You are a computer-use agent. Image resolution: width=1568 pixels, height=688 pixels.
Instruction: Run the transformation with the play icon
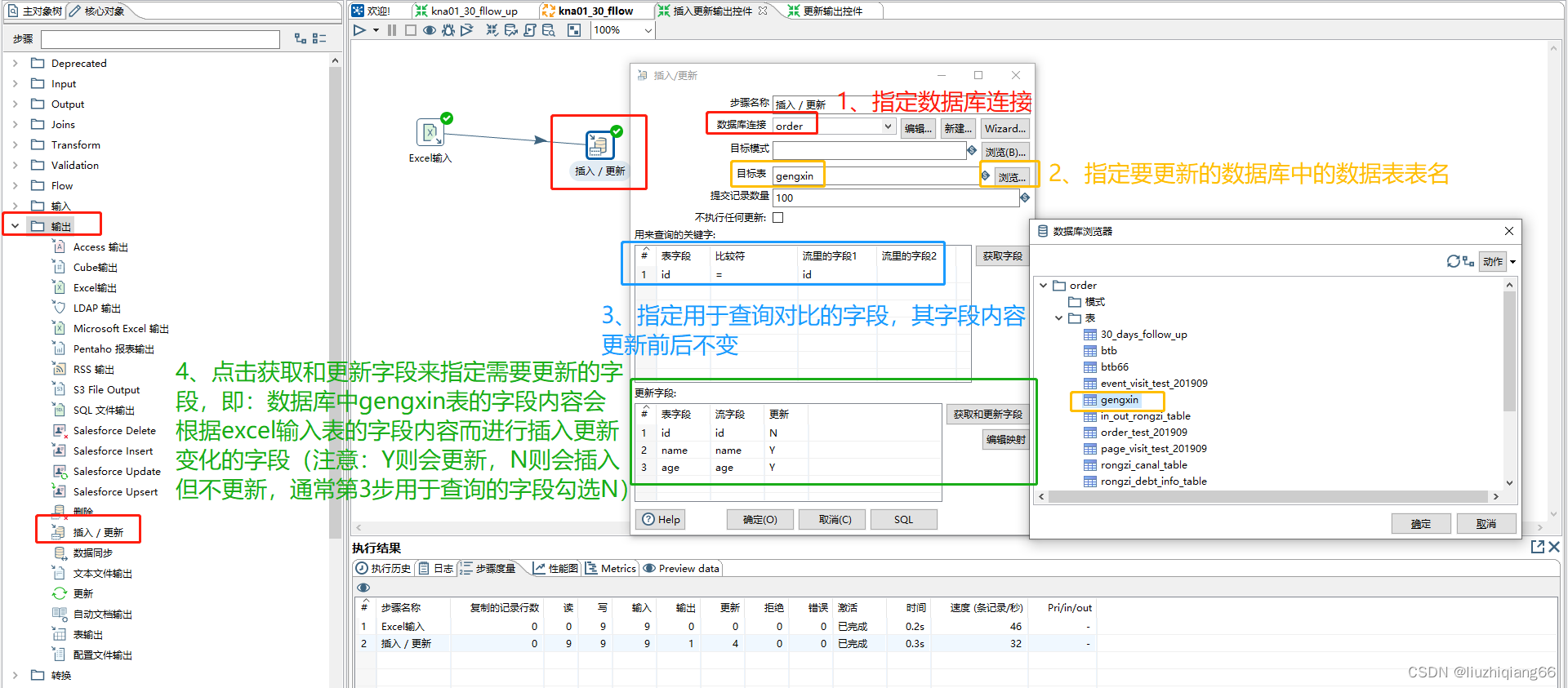pos(359,30)
